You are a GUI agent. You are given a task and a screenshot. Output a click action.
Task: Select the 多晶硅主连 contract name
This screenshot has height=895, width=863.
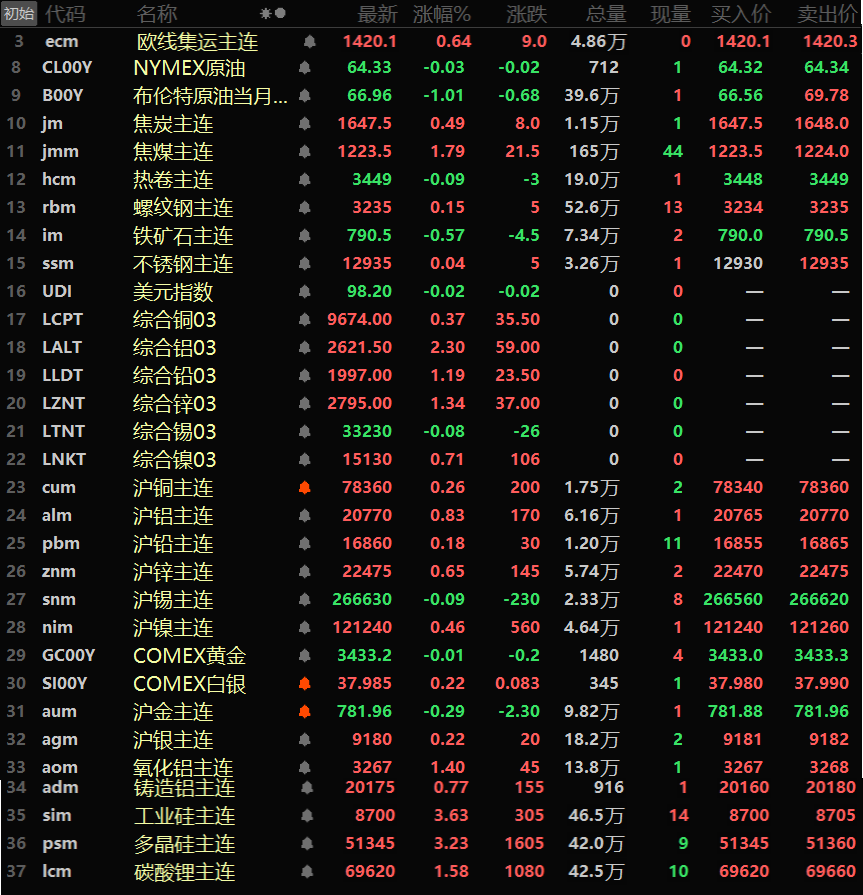point(184,844)
